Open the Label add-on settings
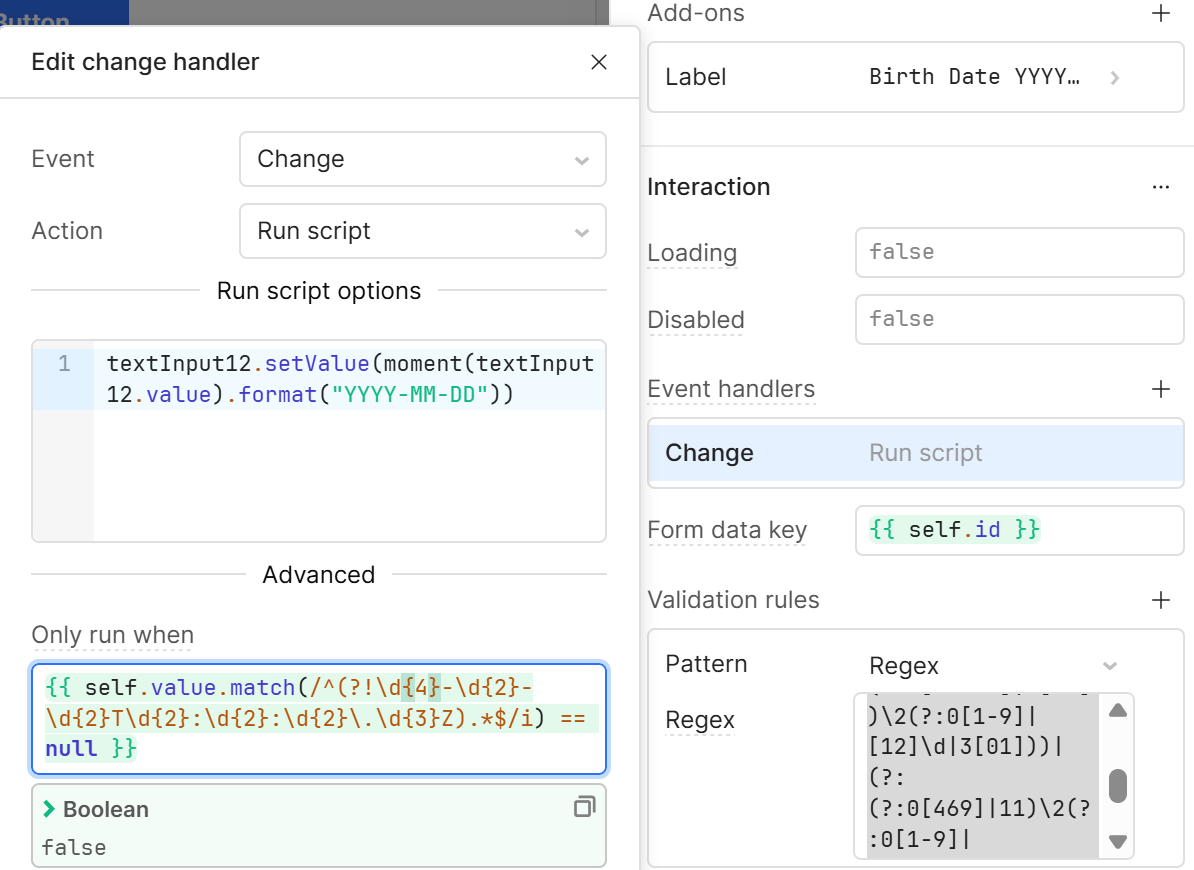This screenshot has width=1194, height=870. pyautogui.click(x=915, y=77)
